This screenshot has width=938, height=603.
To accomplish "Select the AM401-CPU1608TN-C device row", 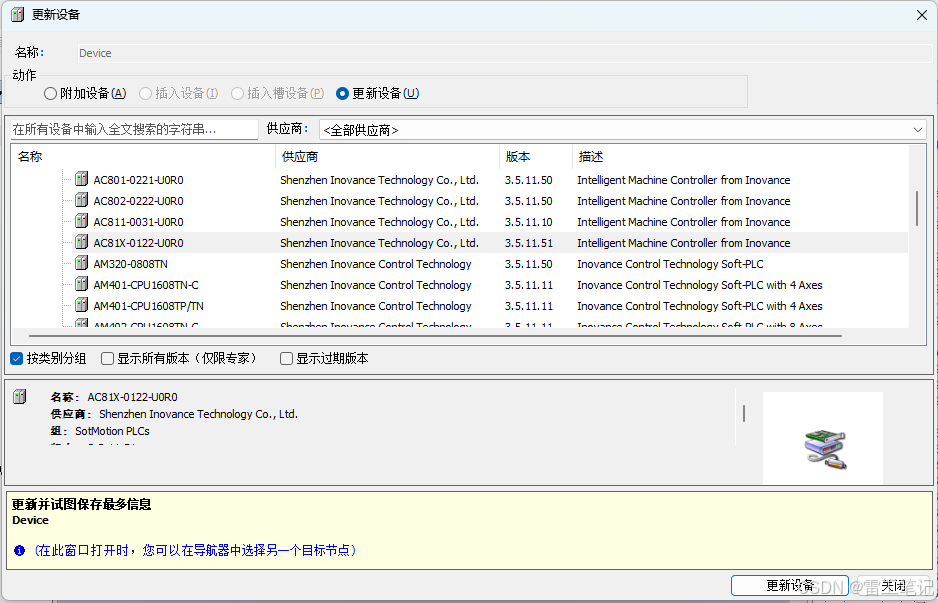I will click(489, 284).
